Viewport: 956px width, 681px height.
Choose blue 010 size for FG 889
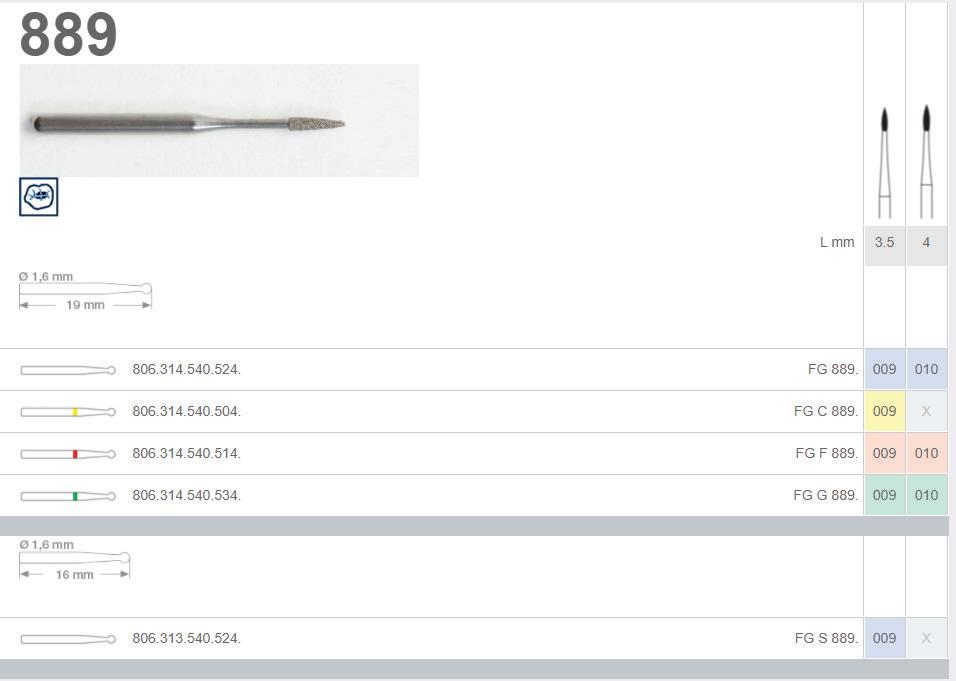coord(927,369)
